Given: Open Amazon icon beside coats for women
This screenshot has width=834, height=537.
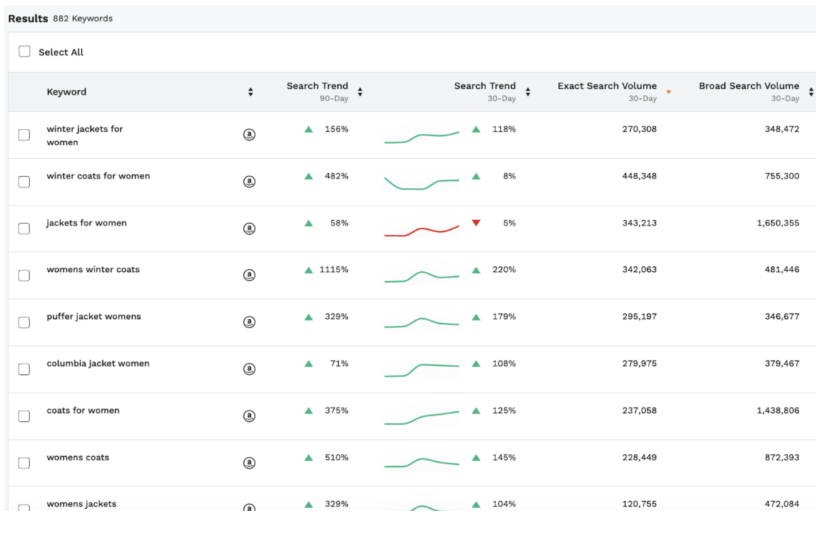Looking at the screenshot, I should pyautogui.click(x=249, y=416).
